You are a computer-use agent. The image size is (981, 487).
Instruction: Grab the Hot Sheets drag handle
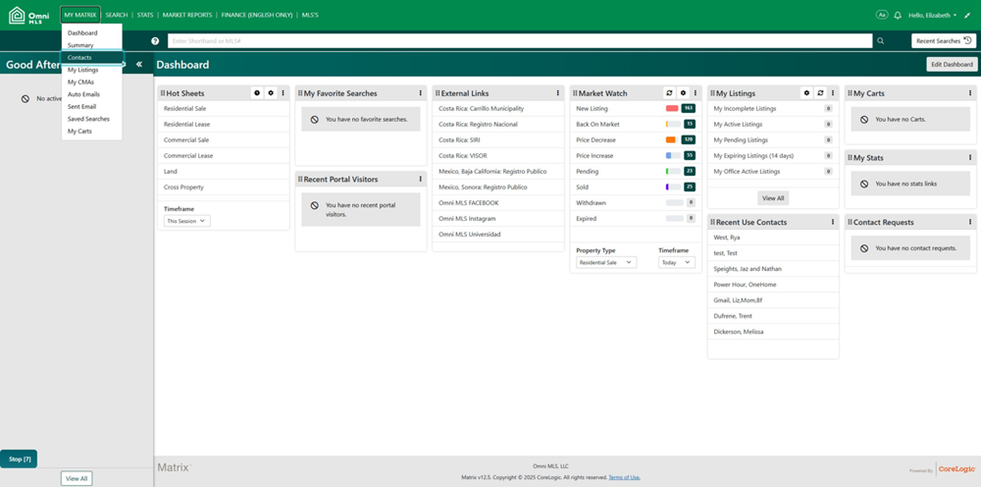(163, 93)
